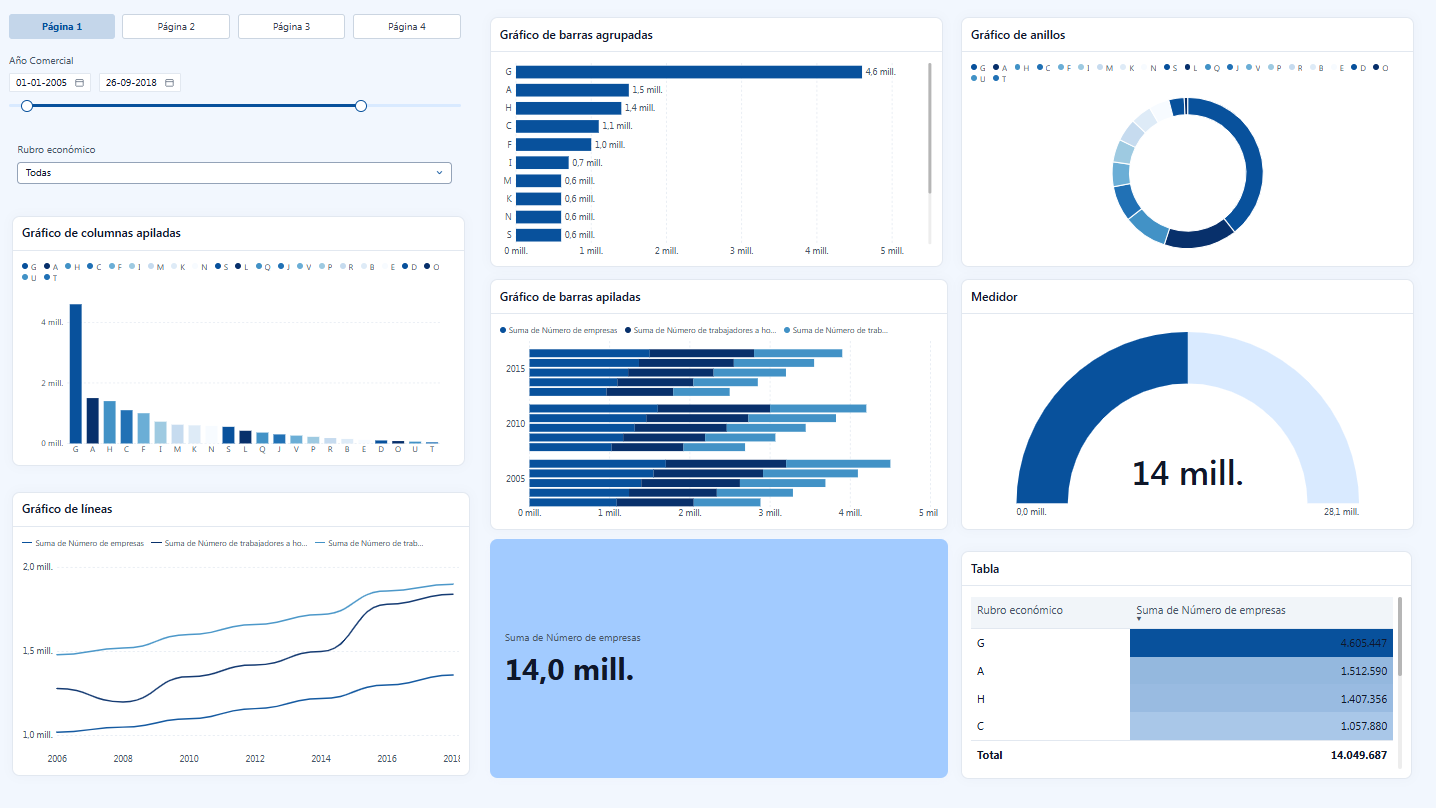Click the sort arrow under Suma de Número de empresas header
The width and height of the screenshot is (1436, 808).
point(1139,620)
